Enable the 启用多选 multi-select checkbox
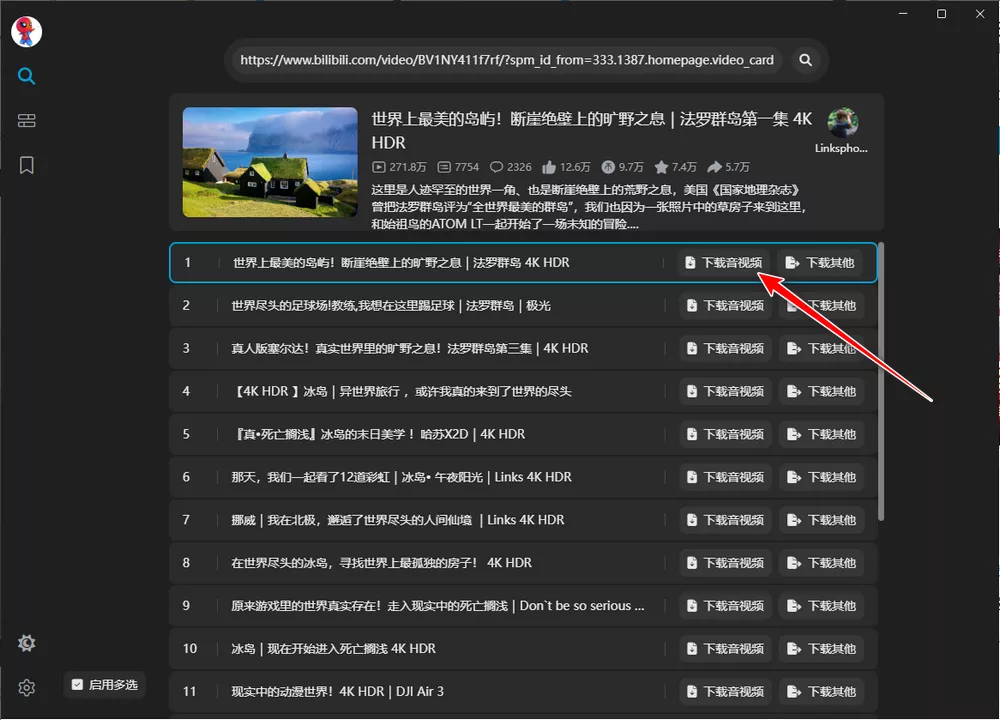Screen dimensions: 1000x720 [x=77, y=685]
